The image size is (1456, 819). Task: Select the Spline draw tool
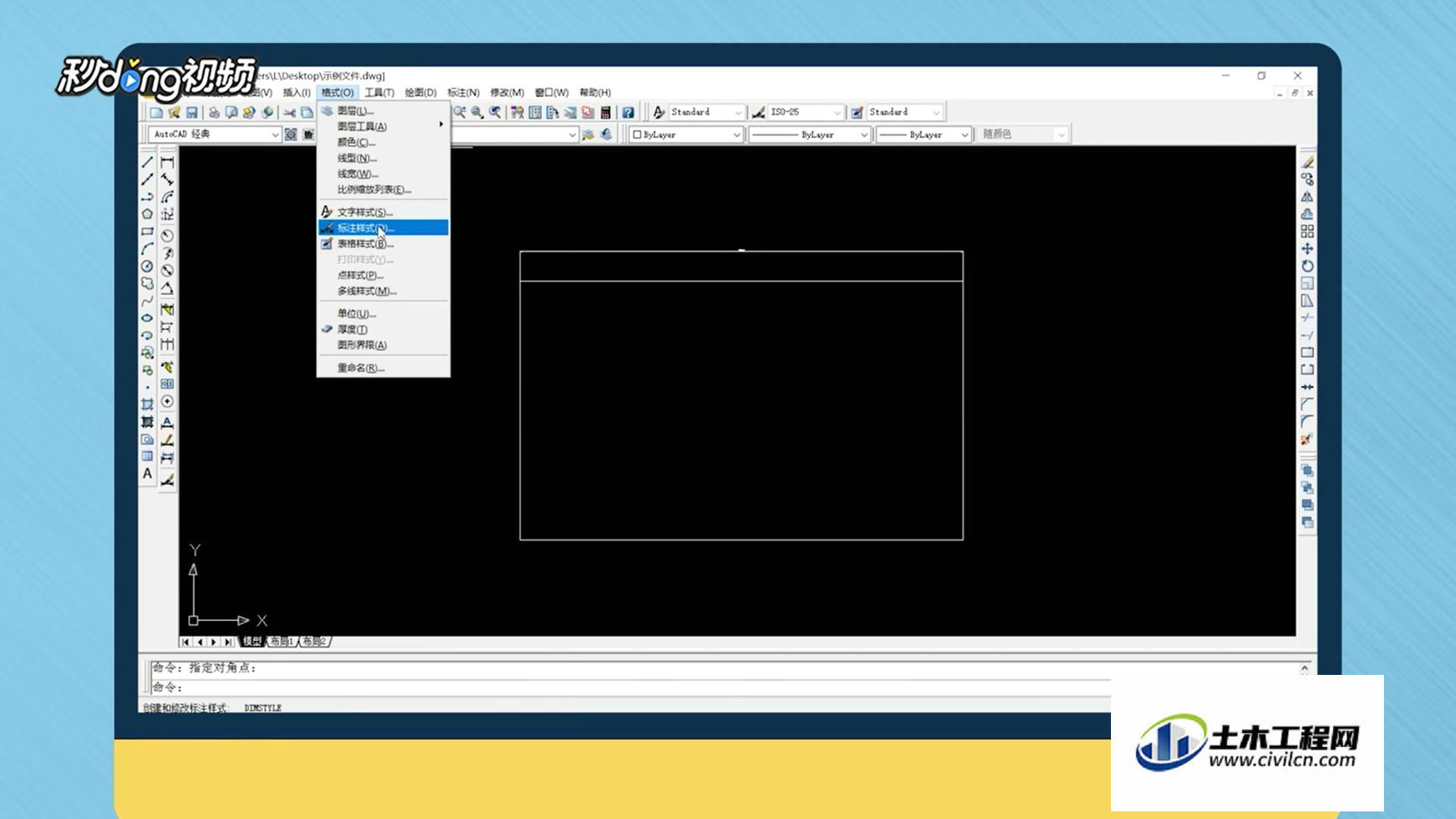(x=147, y=301)
